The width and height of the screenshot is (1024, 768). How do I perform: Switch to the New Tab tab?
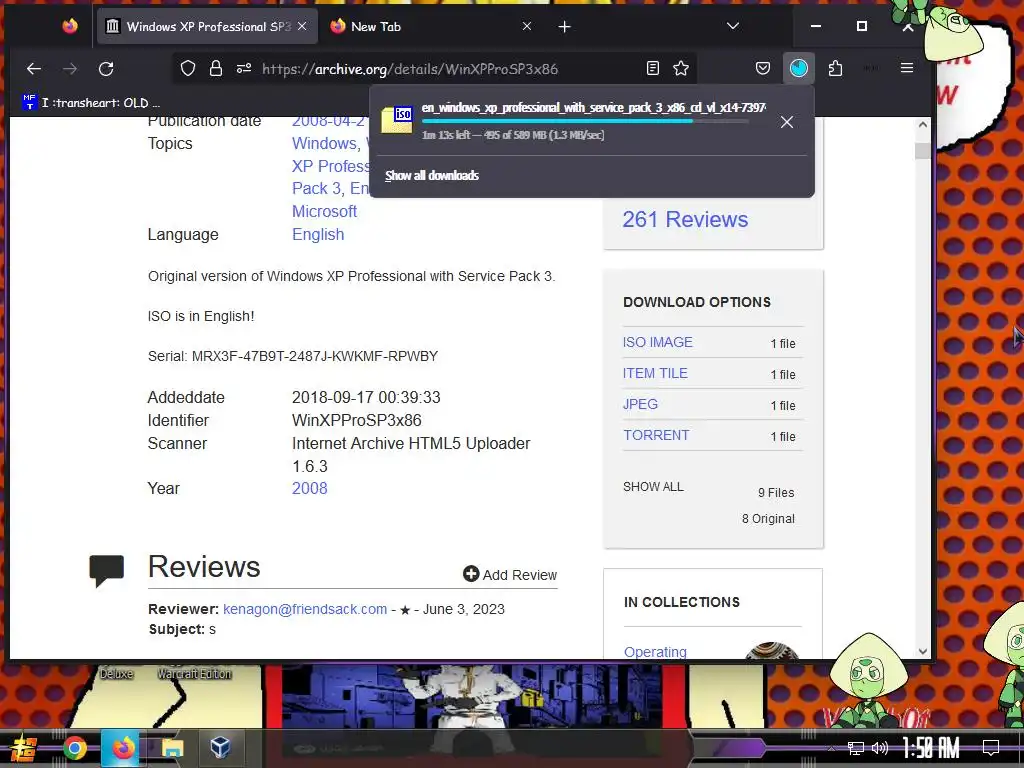point(431,26)
